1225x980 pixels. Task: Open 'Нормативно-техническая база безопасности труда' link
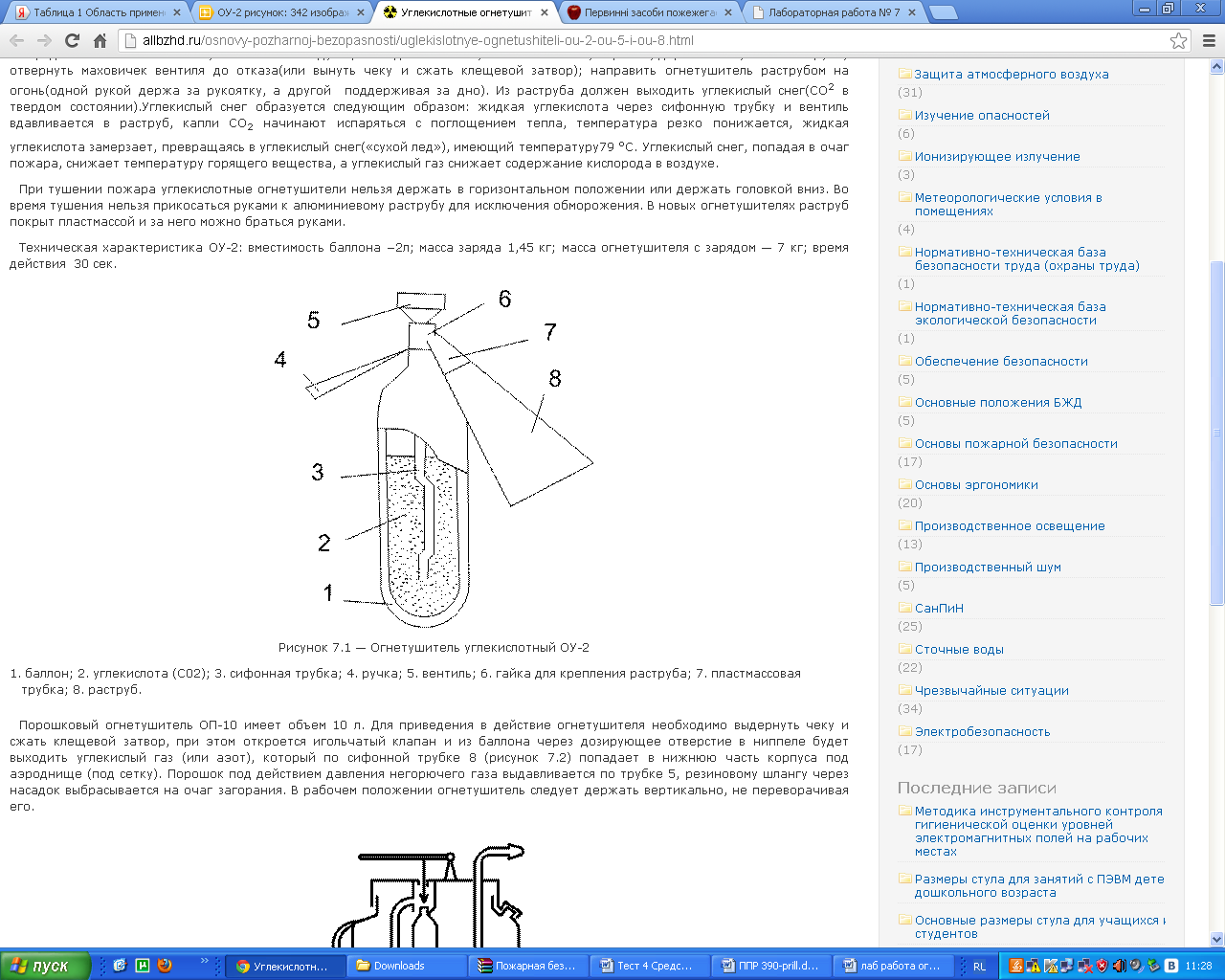tap(1027, 258)
